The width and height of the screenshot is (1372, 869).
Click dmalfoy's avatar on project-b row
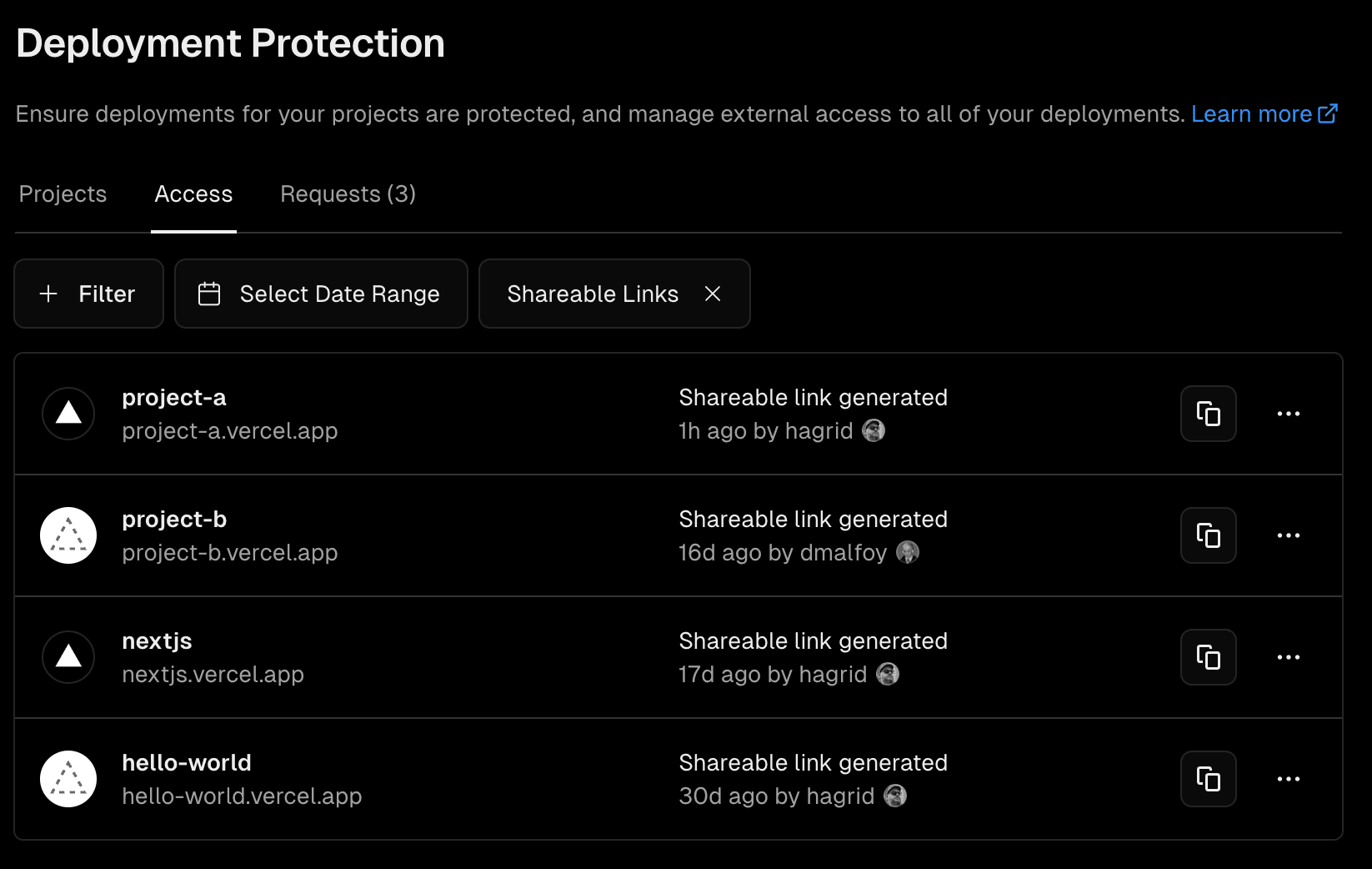click(x=909, y=552)
